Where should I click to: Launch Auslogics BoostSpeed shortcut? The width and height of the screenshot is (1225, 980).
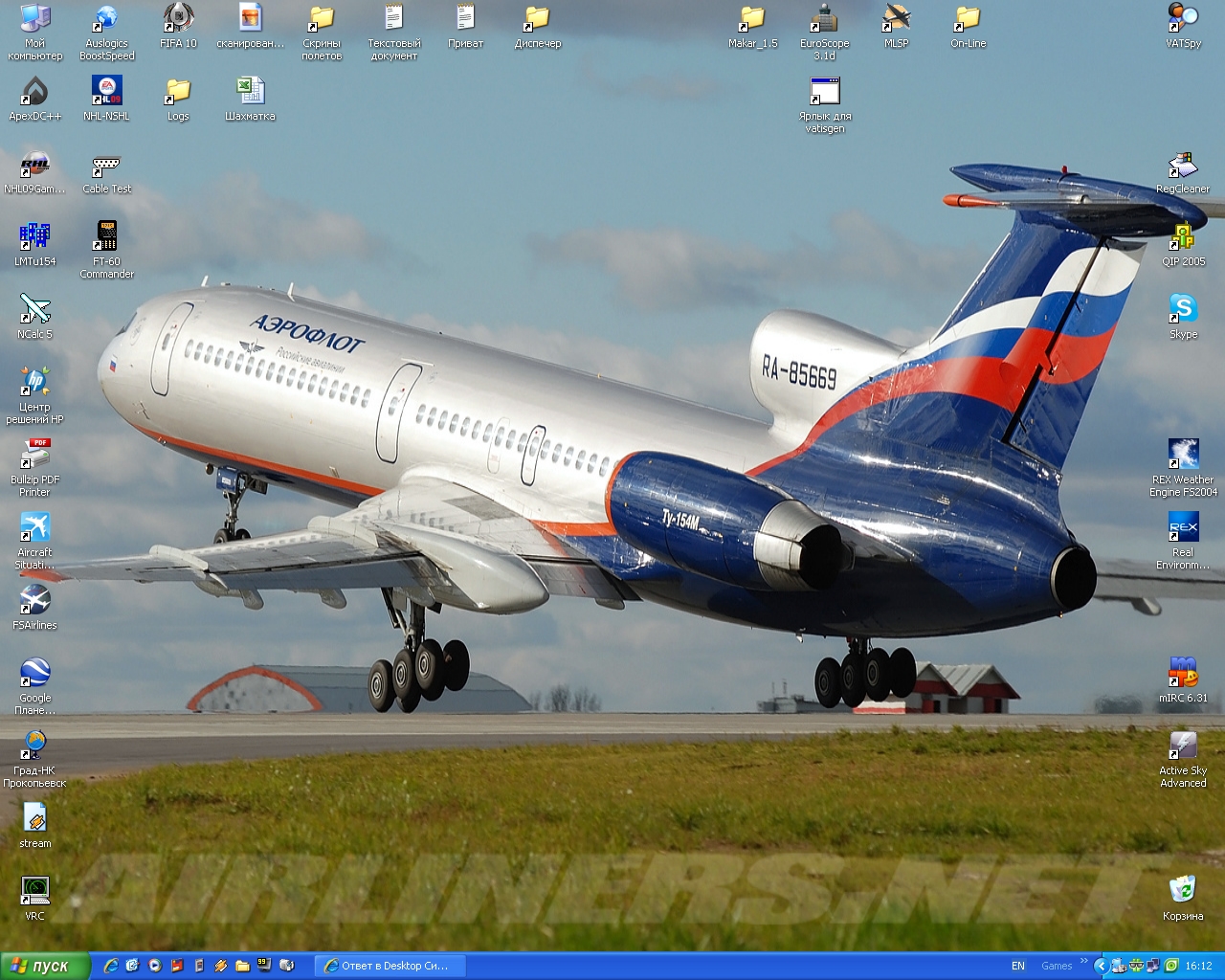[107, 33]
